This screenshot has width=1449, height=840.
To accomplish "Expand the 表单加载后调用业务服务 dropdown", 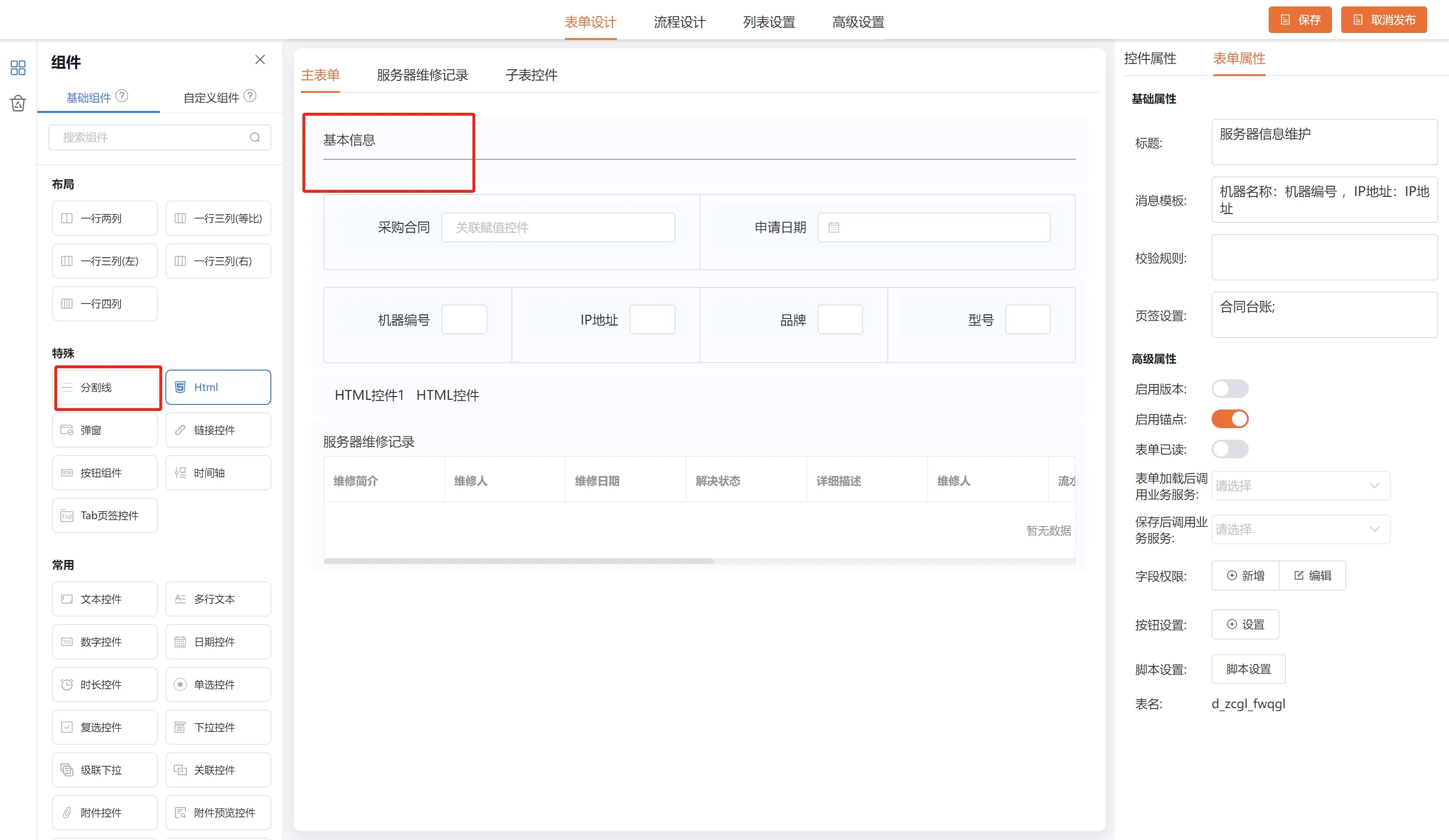I will pos(1301,486).
